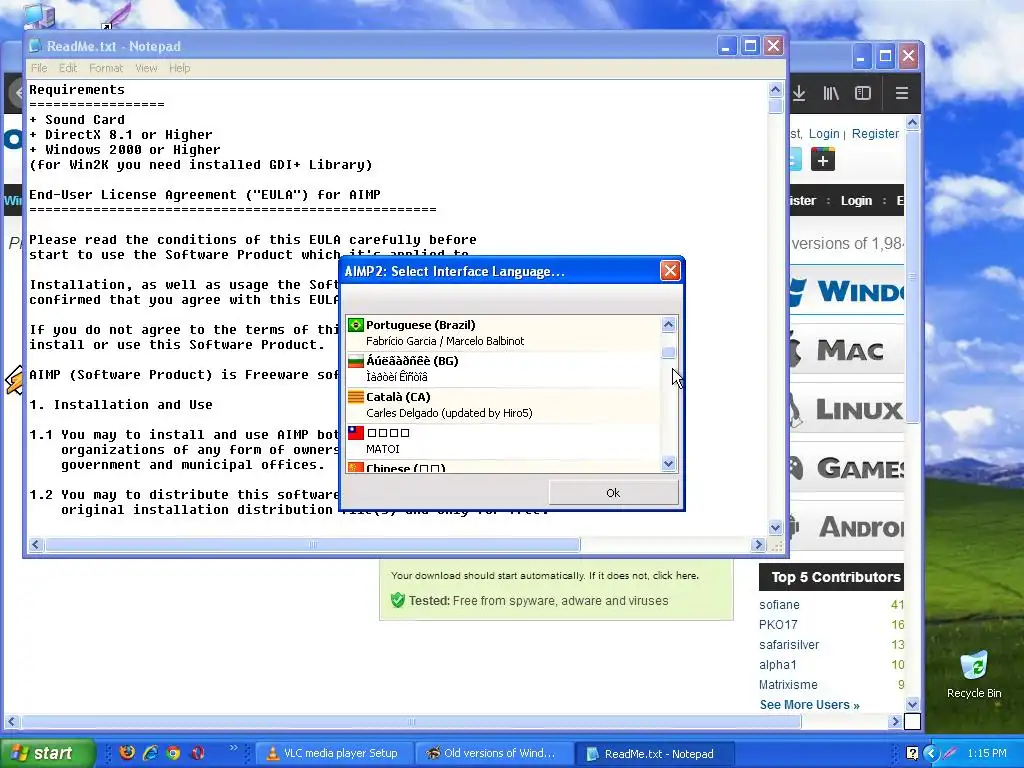Open the Help menu in Notepad
1024x768 pixels.
180,68
